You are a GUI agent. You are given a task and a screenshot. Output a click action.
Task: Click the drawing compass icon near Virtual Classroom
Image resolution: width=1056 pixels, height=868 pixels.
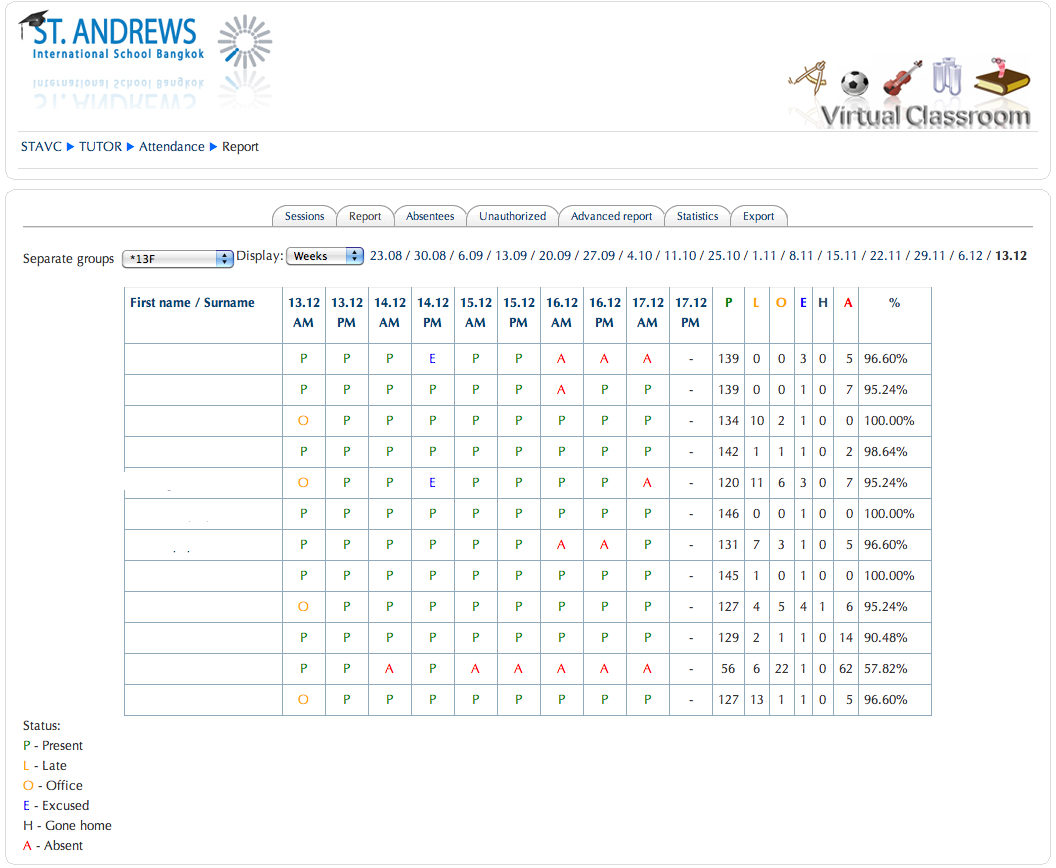click(x=810, y=75)
